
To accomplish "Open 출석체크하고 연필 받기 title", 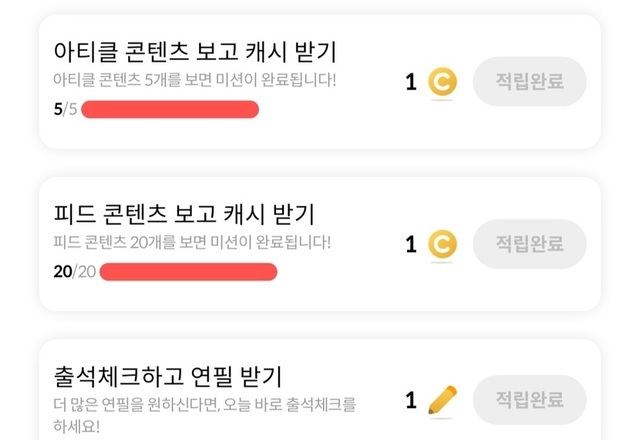I will point(167,377).
